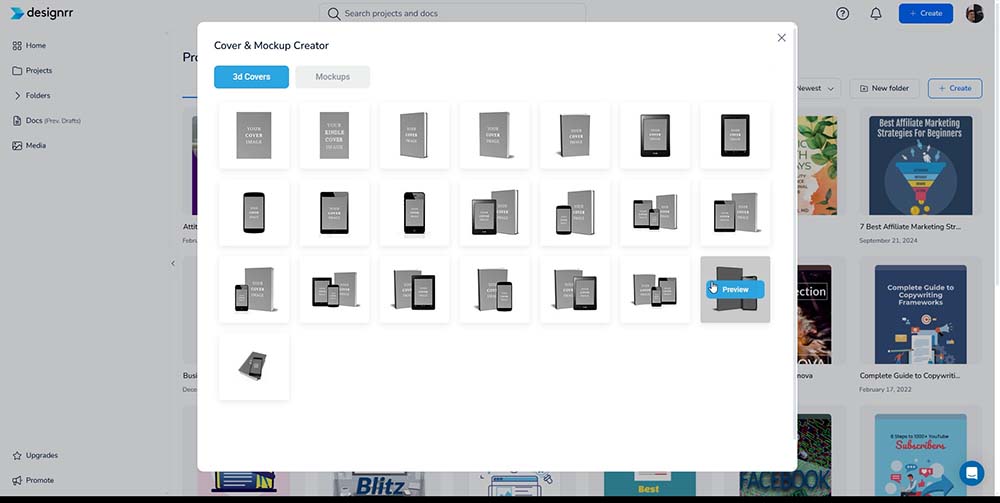Click the Preview button on cover

735,289
